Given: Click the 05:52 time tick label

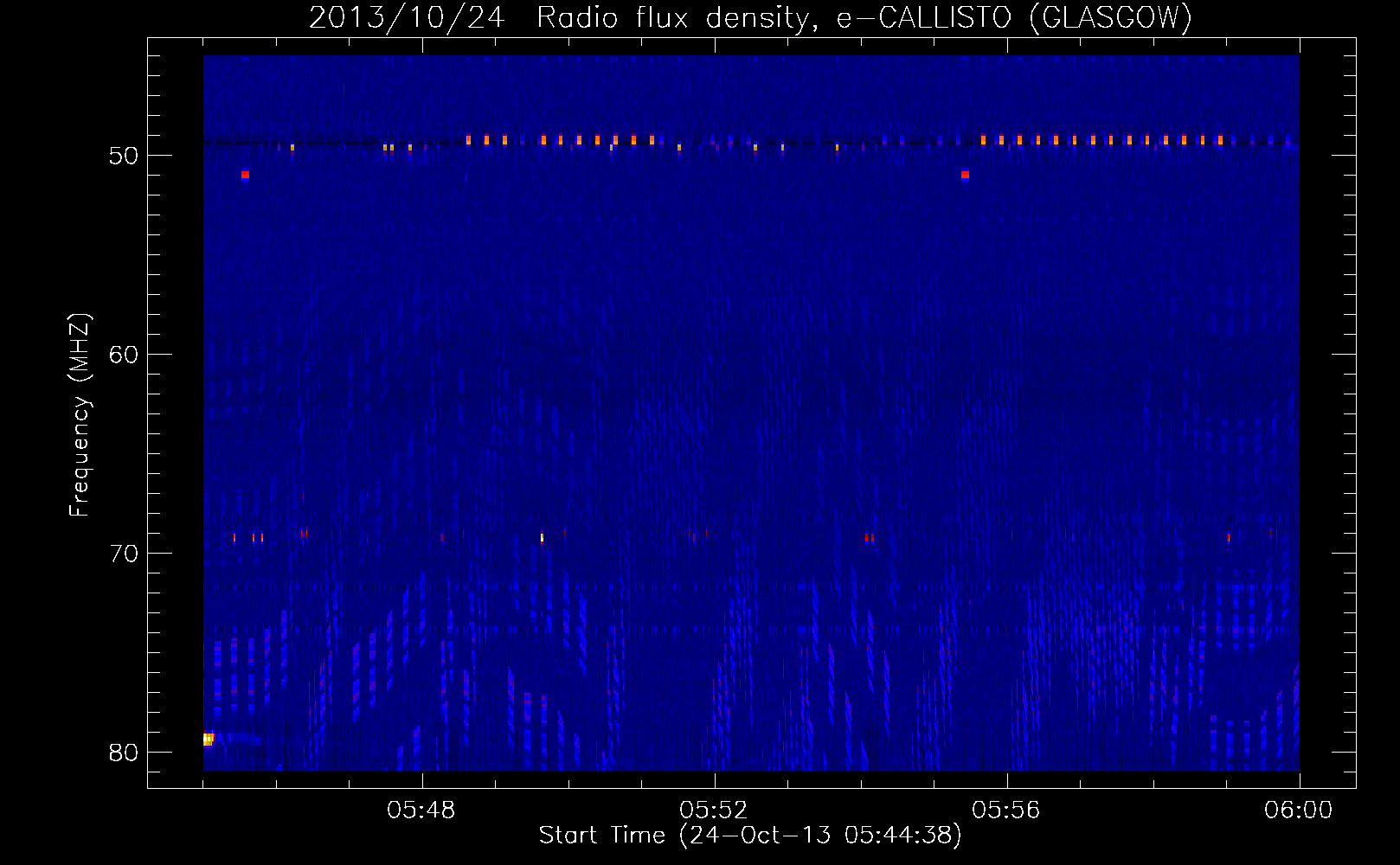Looking at the screenshot, I should coord(714,811).
